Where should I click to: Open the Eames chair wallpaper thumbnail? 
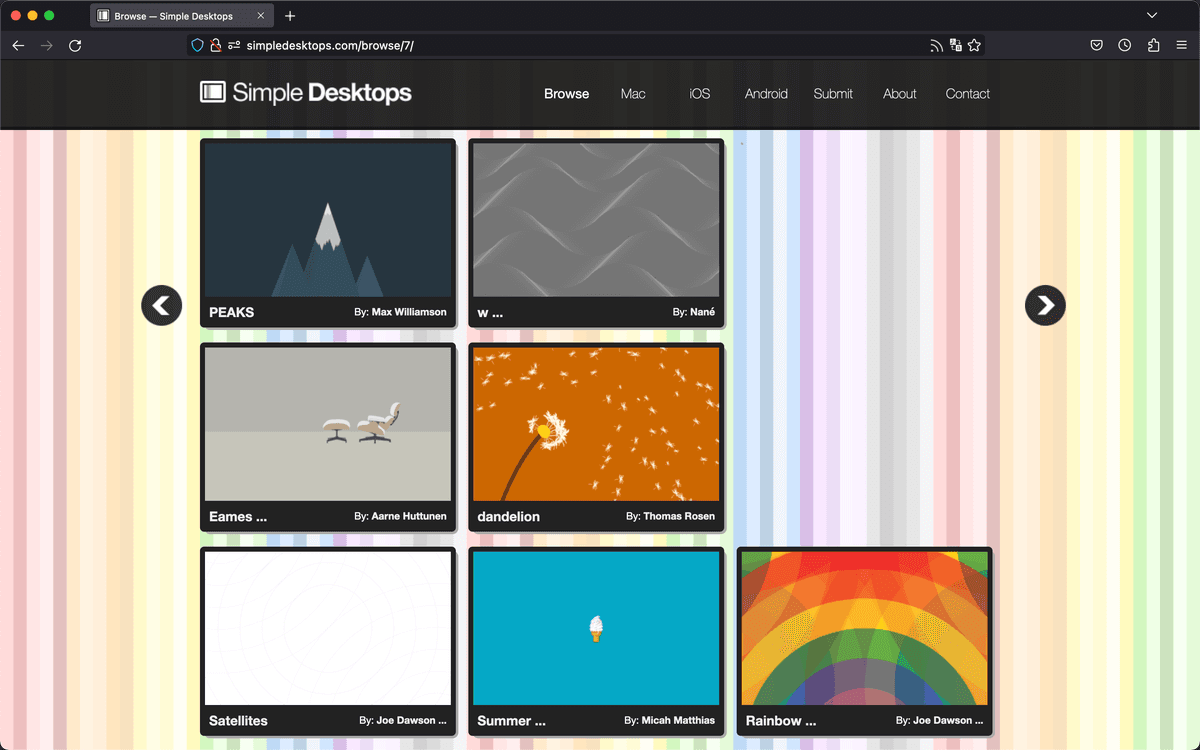click(x=328, y=424)
